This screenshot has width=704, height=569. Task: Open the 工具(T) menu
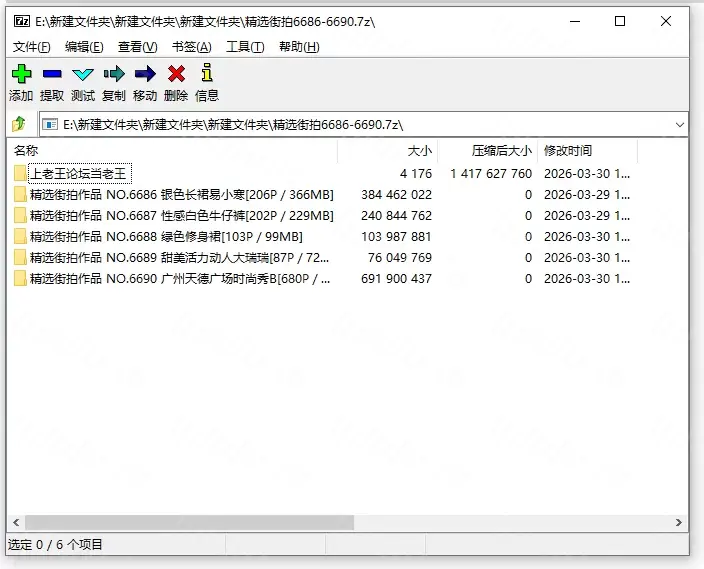coord(245,47)
